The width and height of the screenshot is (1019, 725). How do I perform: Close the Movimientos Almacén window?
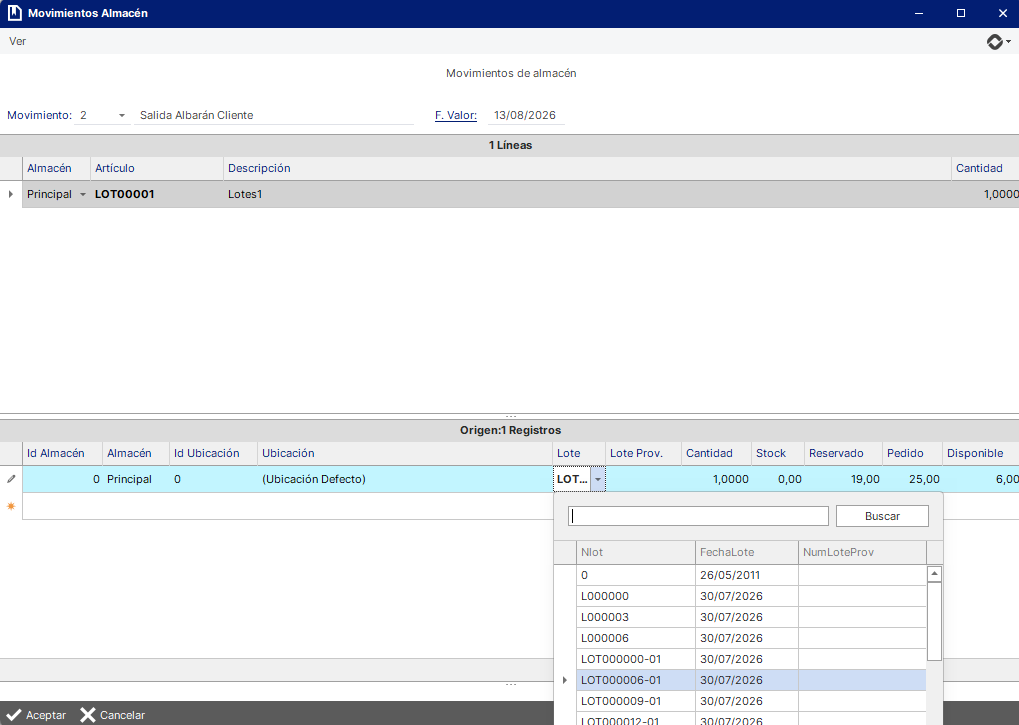pos(1003,13)
